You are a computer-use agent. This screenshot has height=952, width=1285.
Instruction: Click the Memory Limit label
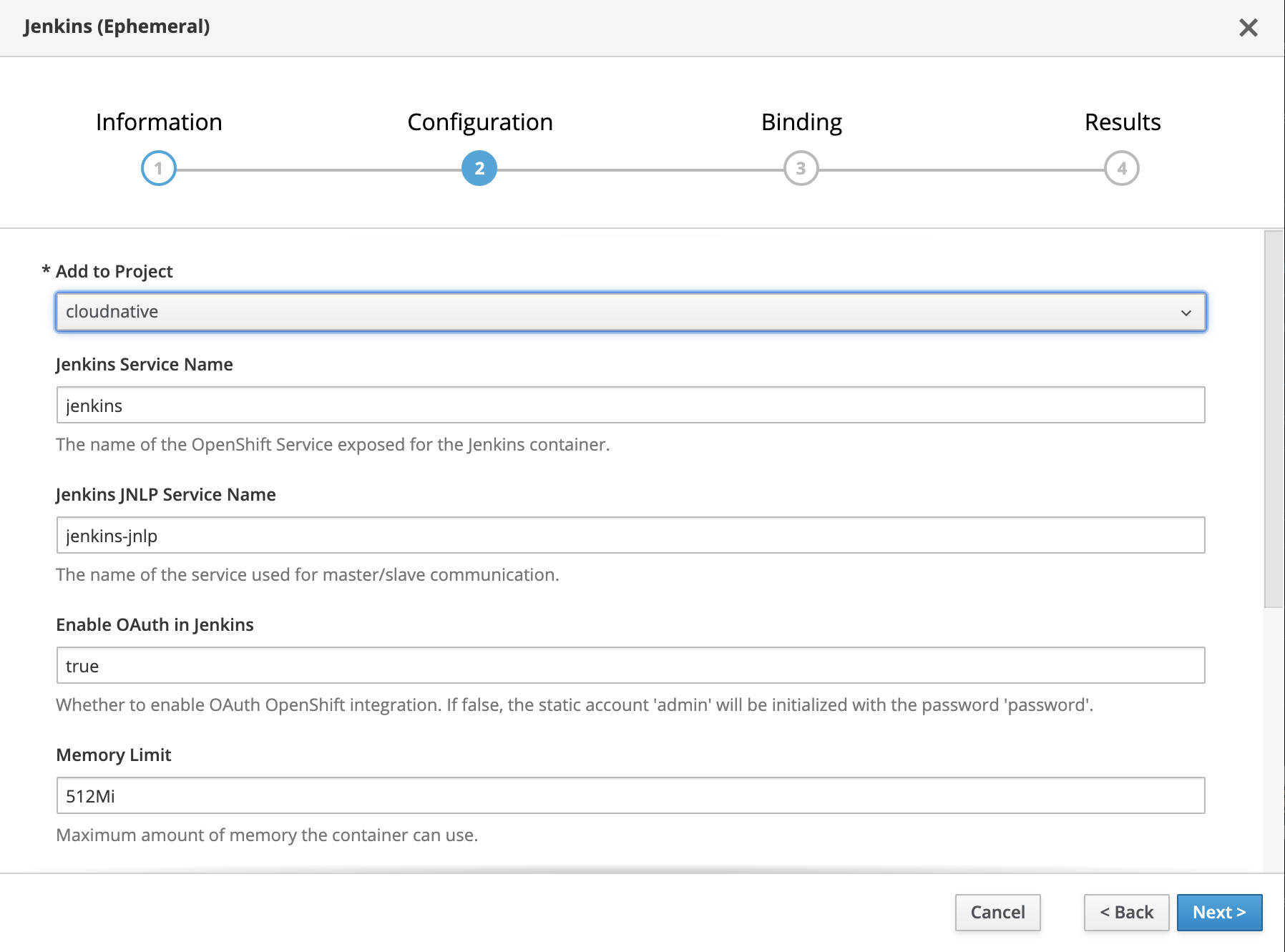click(x=114, y=755)
